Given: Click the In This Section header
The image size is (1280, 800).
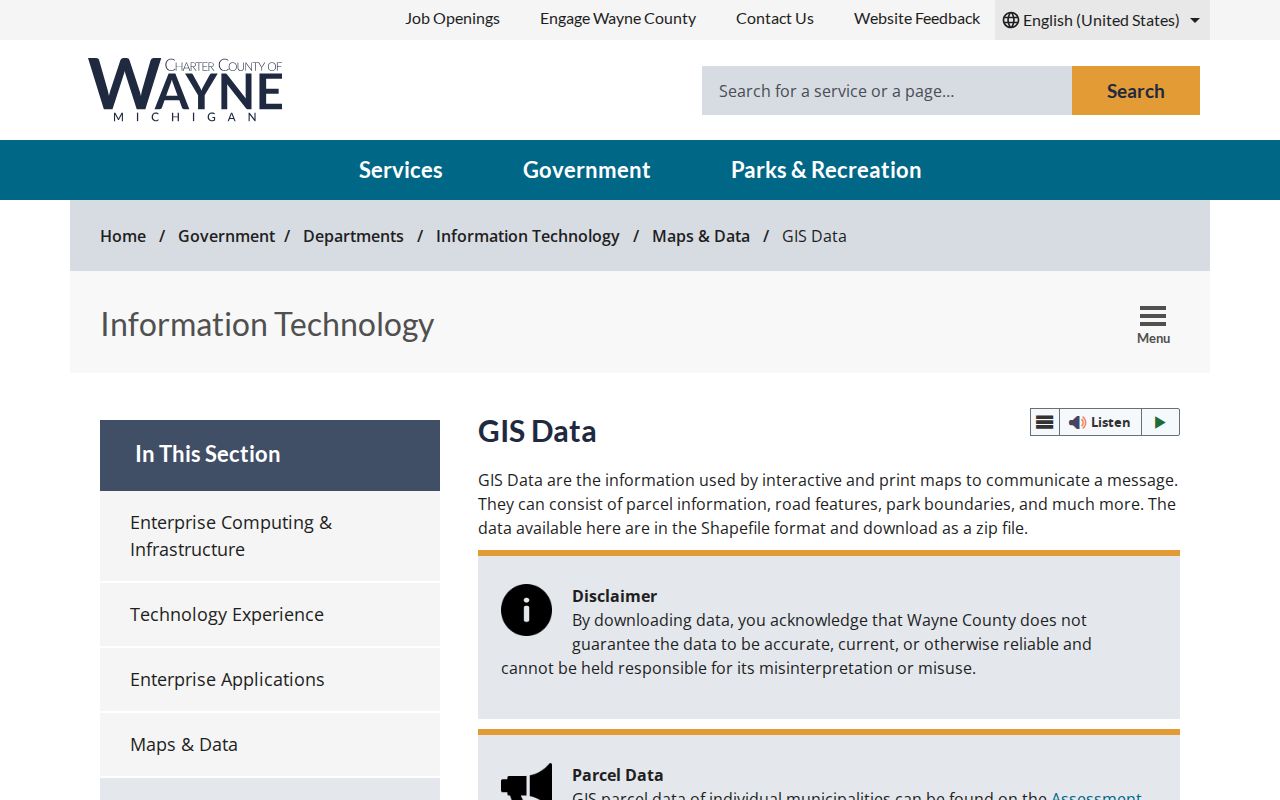Looking at the screenshot, I should pos(270,455).
